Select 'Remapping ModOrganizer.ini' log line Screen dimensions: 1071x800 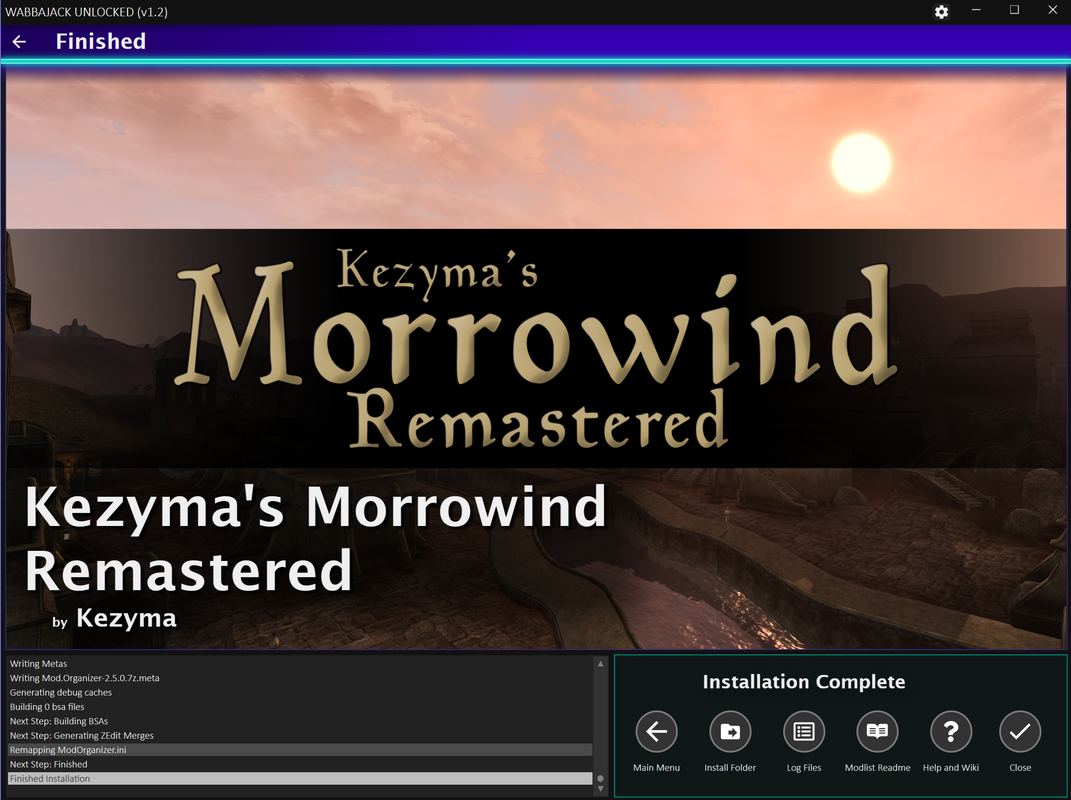[x=300, y=750]
